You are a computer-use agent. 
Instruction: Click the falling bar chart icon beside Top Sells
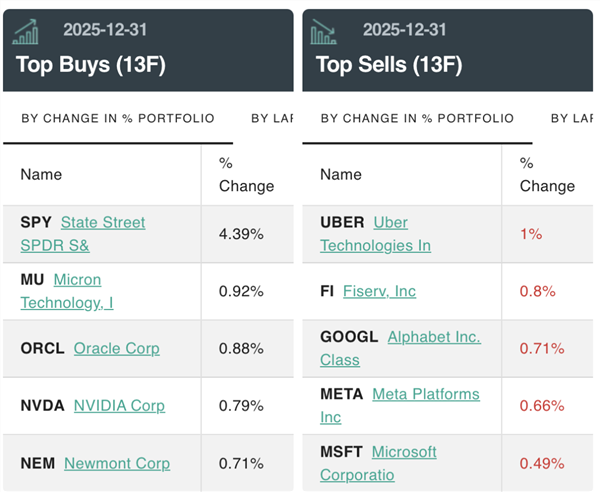point(324,33)
